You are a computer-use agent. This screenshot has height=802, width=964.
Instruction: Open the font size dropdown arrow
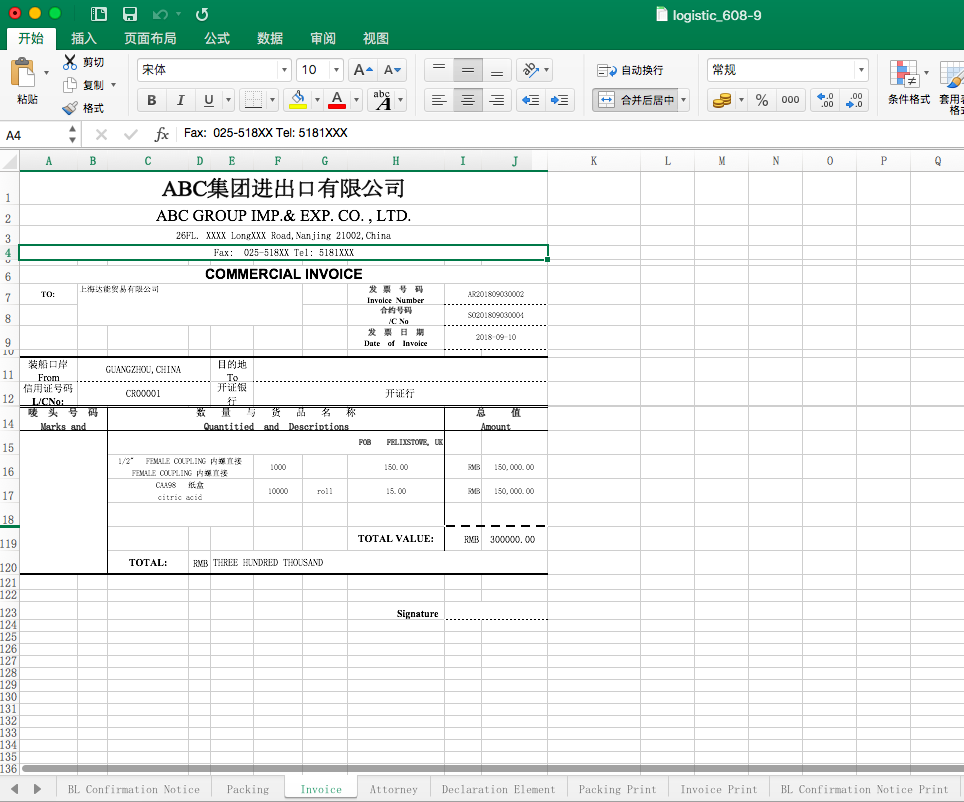click(x=335, y=70)
